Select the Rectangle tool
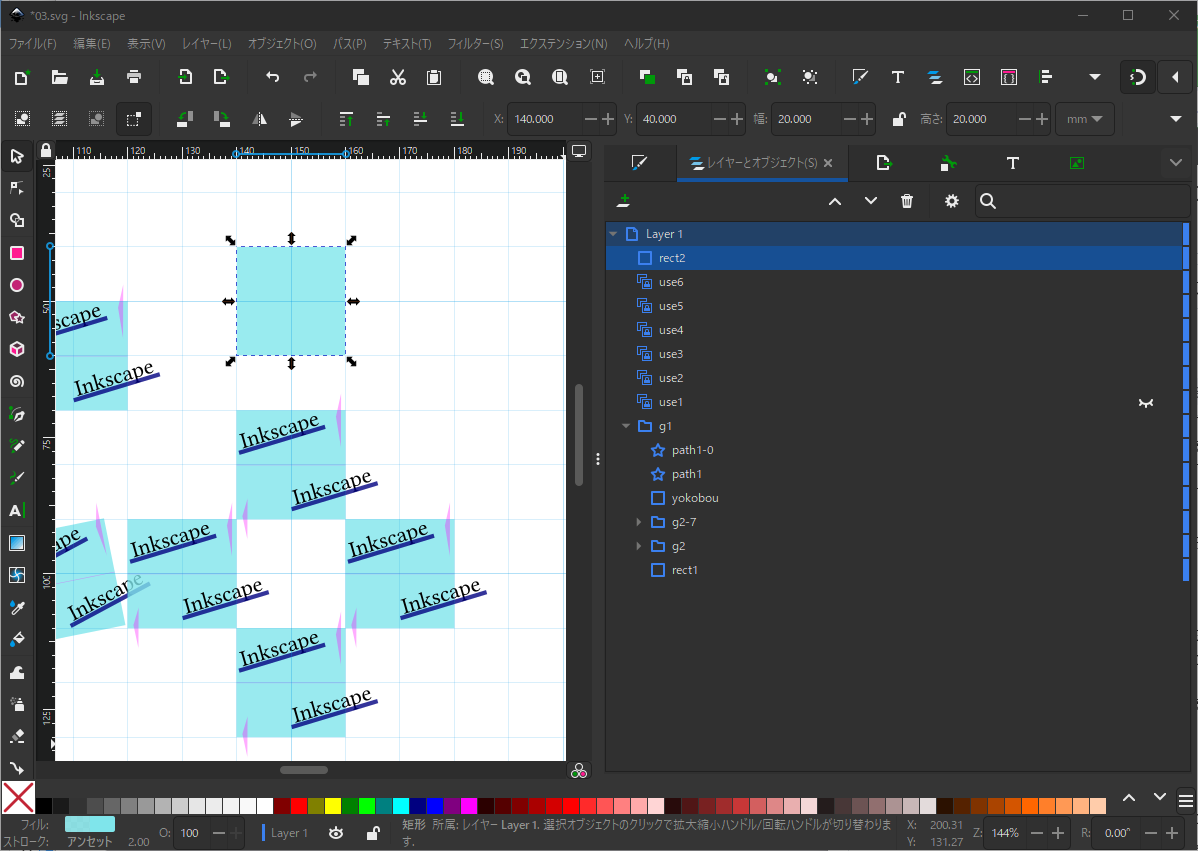Screen dimensions: 1198x851 [x=17, y=253]
